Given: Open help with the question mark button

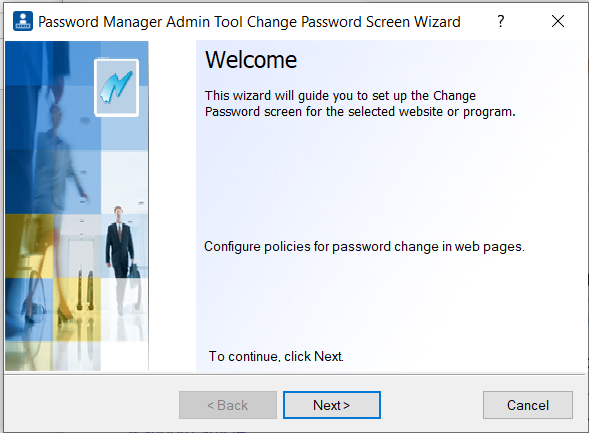Looking at the screenshot, I should pyautogui.click(x=500, y=21).
